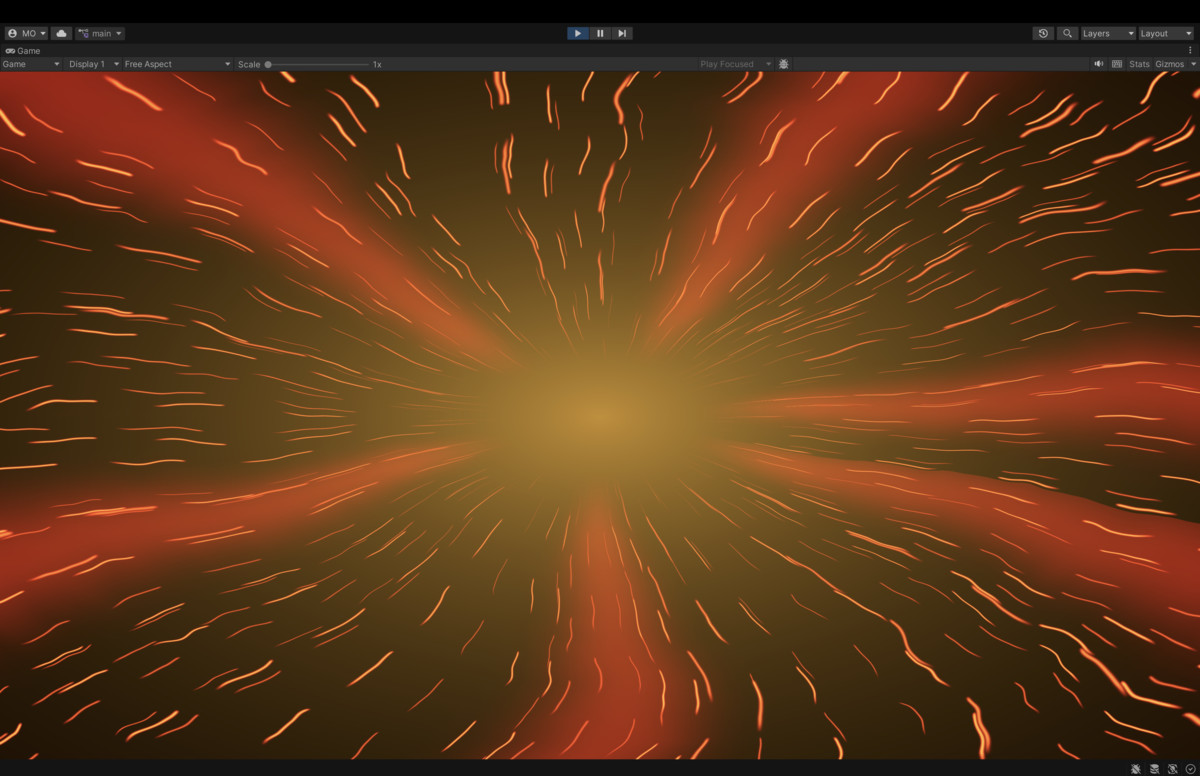Toggle Gizmos in Game view
This screenshot has width=1200, height=776.
(x=1169, y=64)
